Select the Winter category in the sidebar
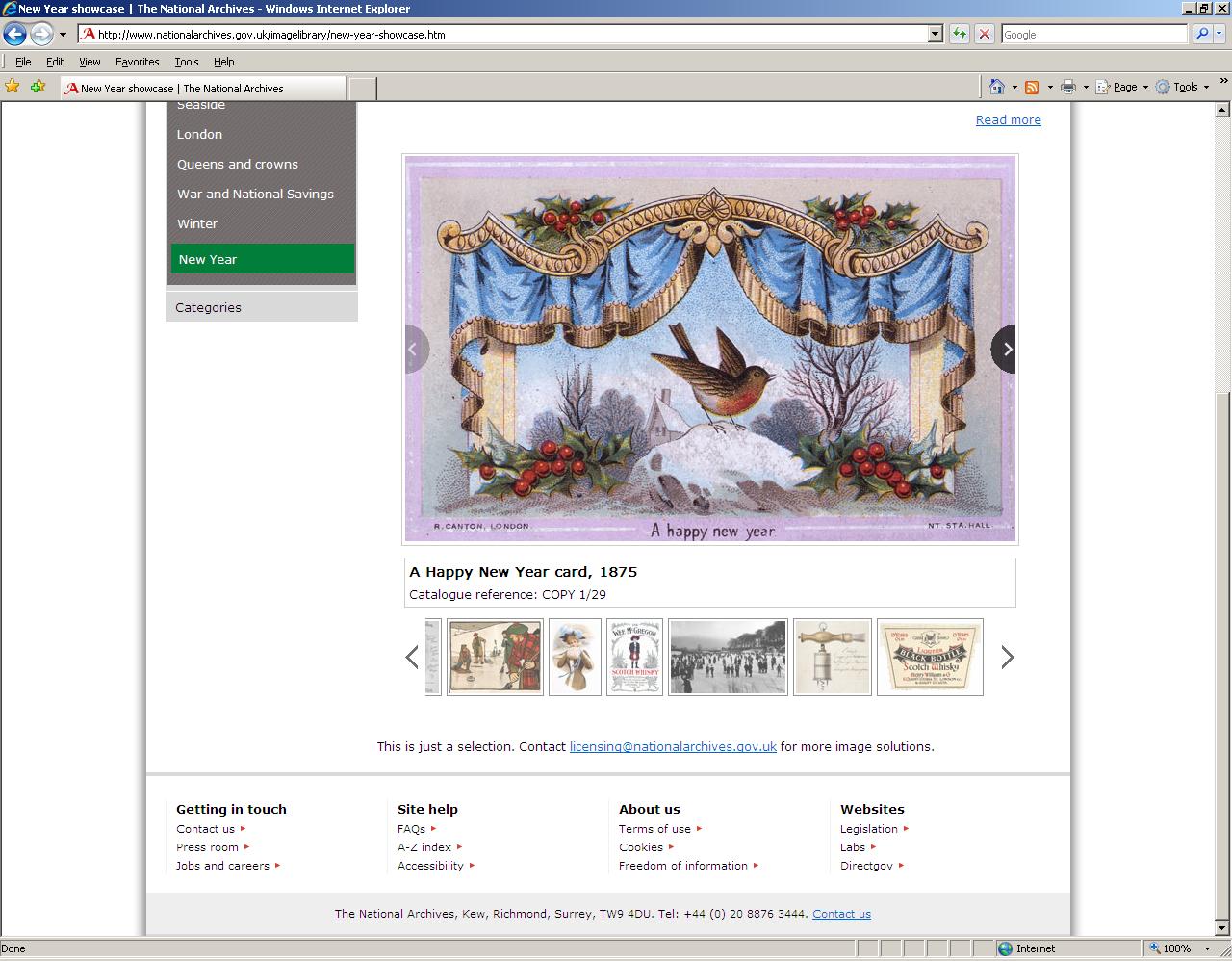 click(x=196, y=223)
